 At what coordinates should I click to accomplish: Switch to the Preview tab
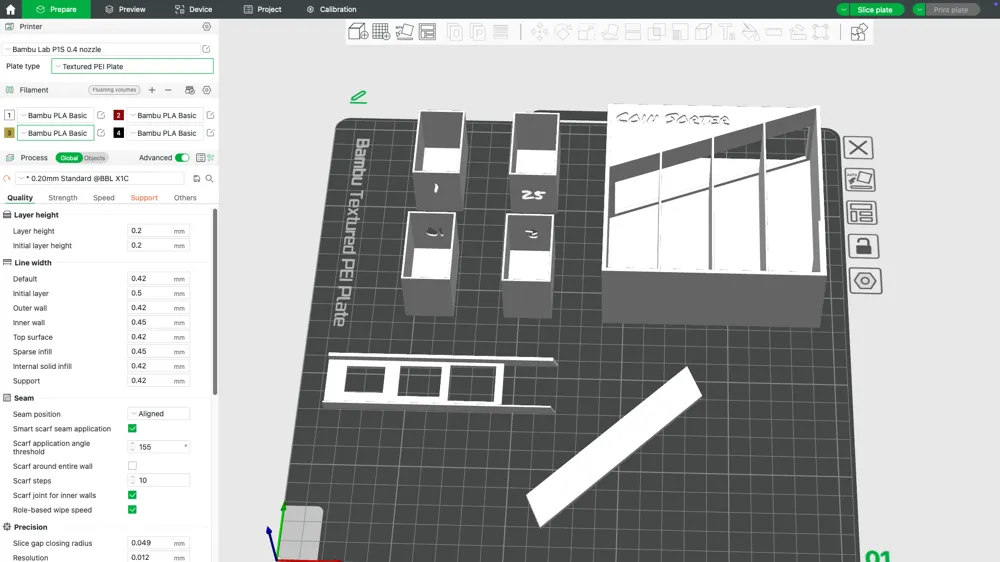(125, 9)
